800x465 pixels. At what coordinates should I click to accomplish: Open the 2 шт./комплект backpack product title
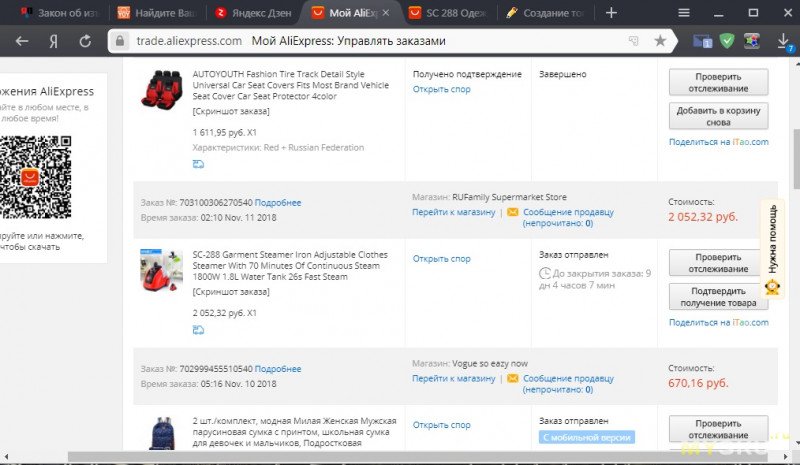(x=294, y=432)
